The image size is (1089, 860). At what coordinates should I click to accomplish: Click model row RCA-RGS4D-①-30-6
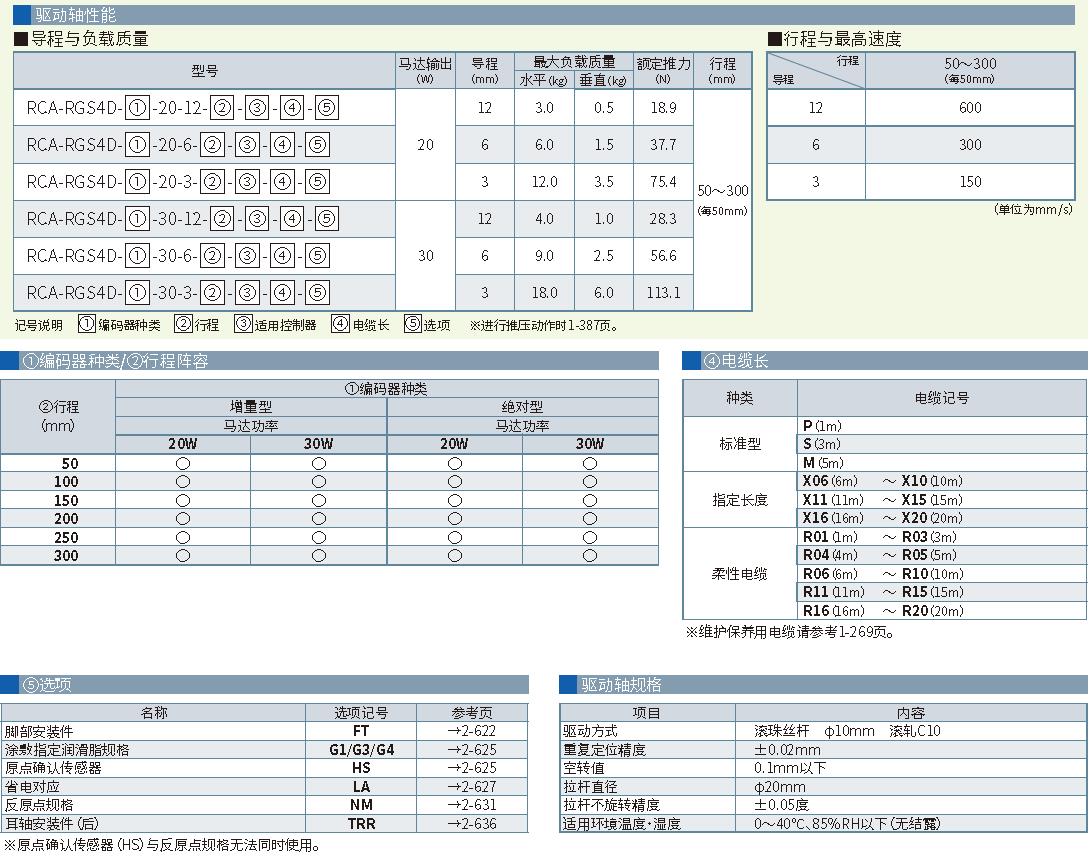[x=178, y=256]
